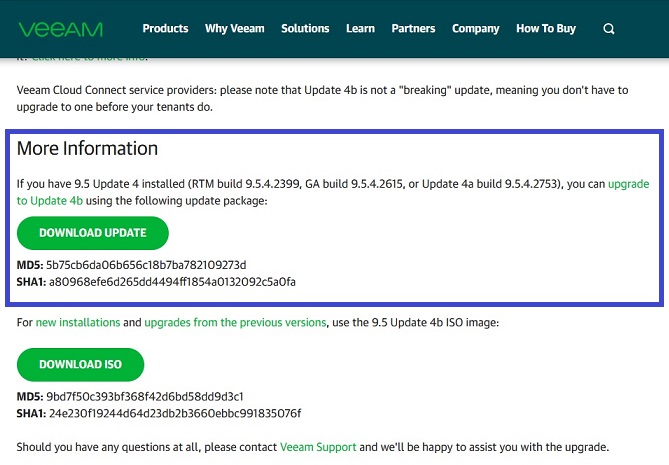The width and height of the screenshot is (669, 465).
Task: Click the Veeam logo
Action: pos(61,29)
